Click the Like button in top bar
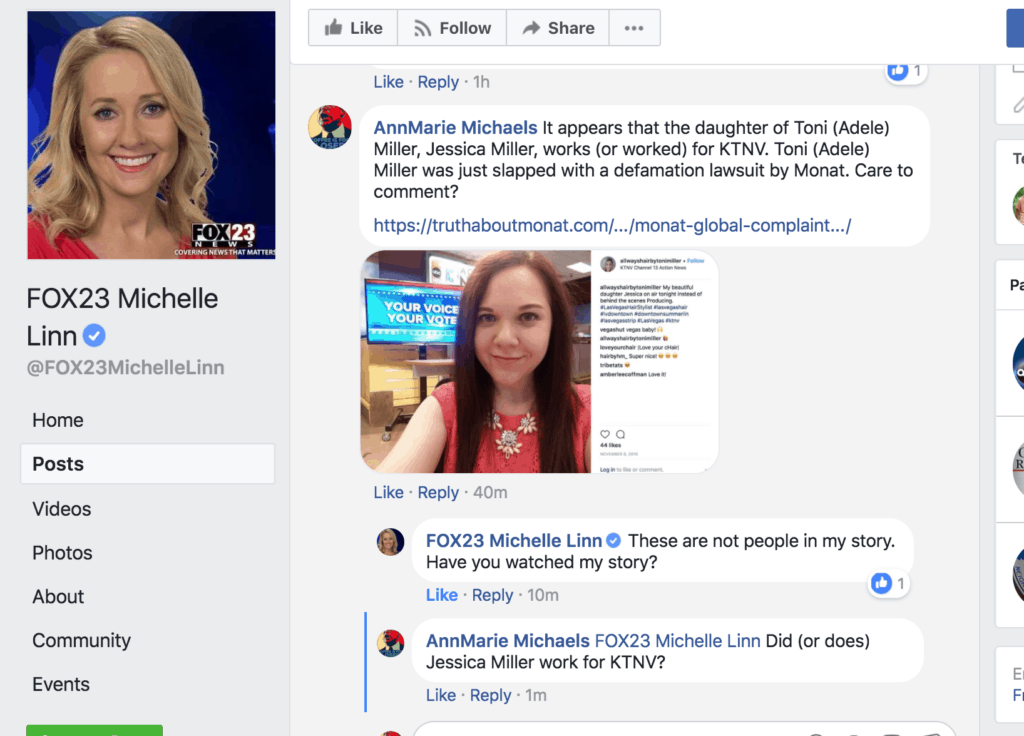1024x736 pixels. (353, 28)
